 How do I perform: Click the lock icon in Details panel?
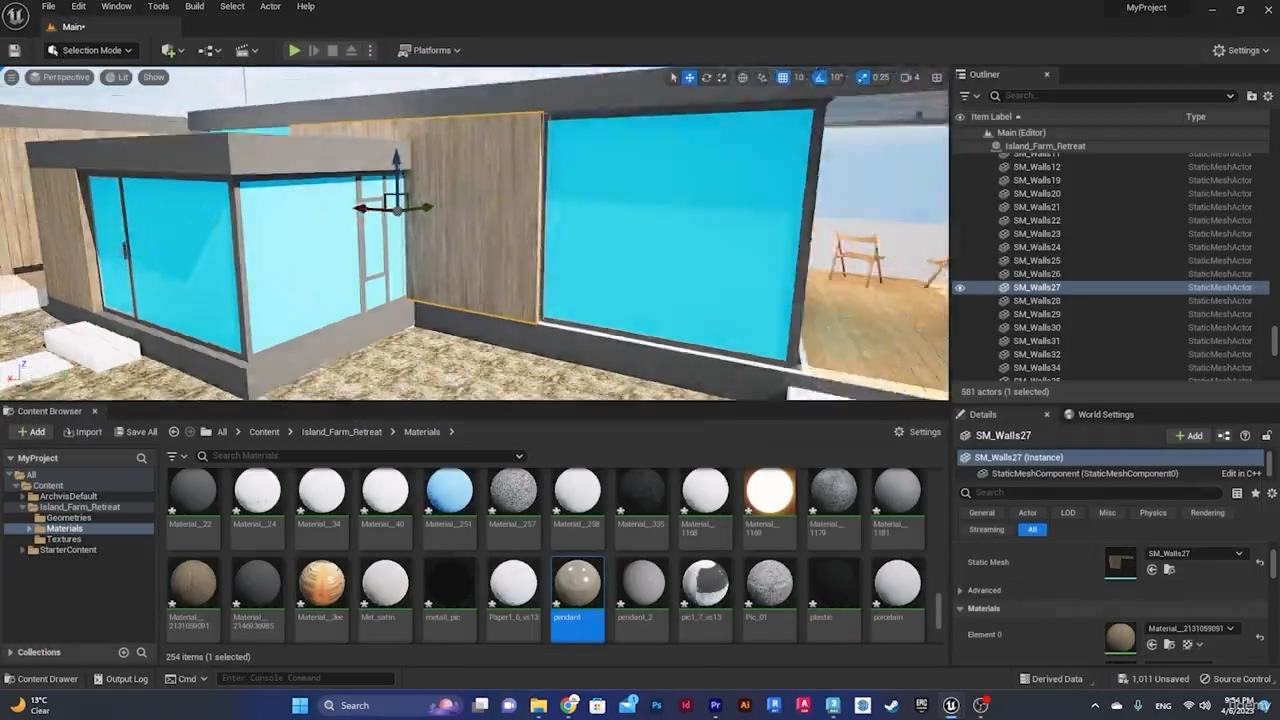(x=1266, y=436)
